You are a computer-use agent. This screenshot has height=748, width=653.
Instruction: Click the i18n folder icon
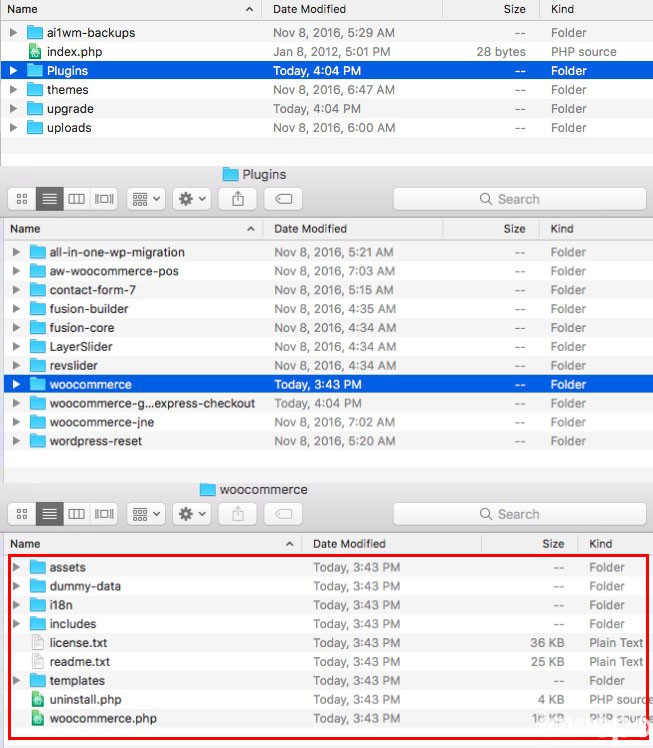[38, 605]
